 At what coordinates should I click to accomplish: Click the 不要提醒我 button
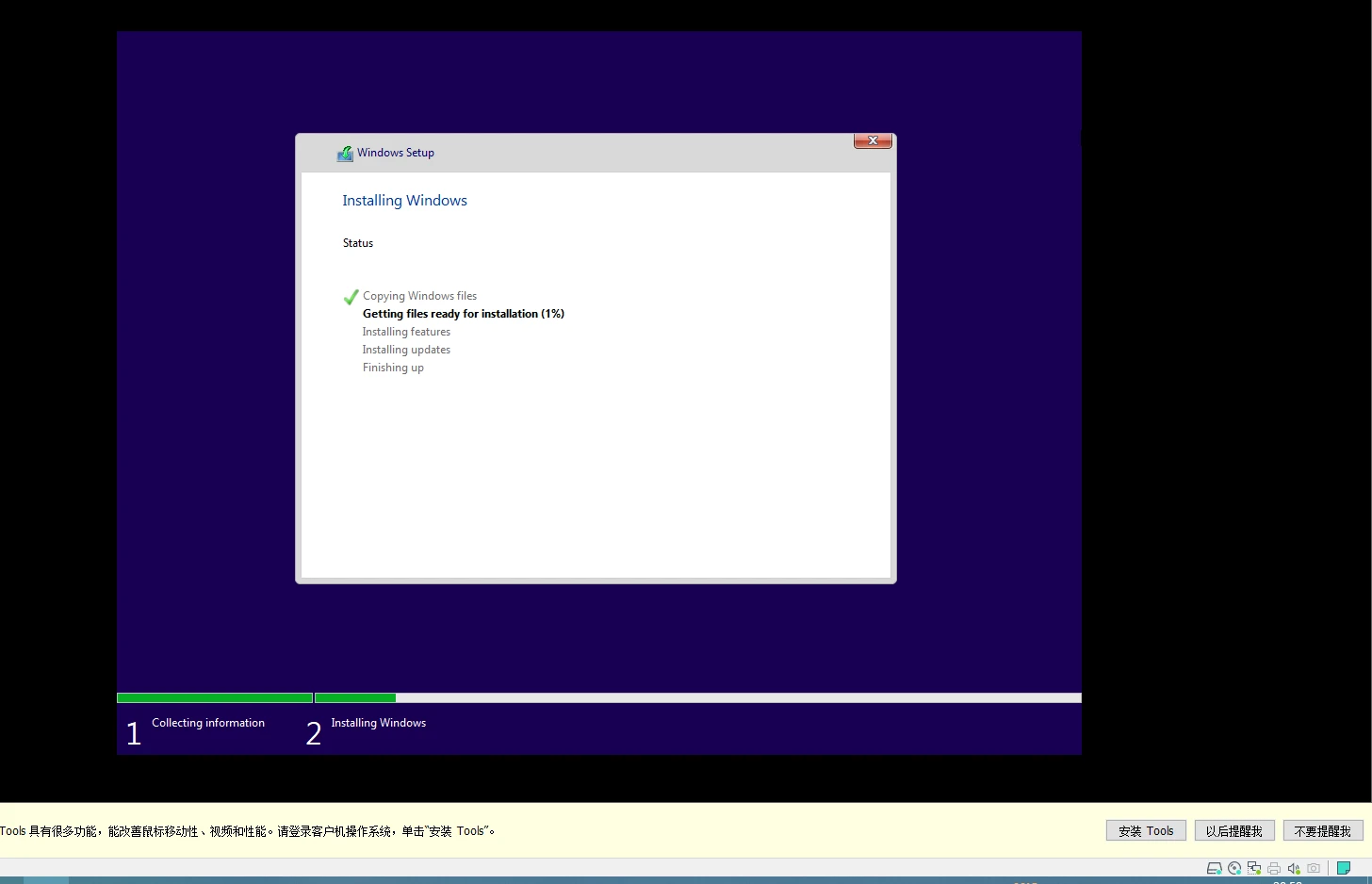1323,830
